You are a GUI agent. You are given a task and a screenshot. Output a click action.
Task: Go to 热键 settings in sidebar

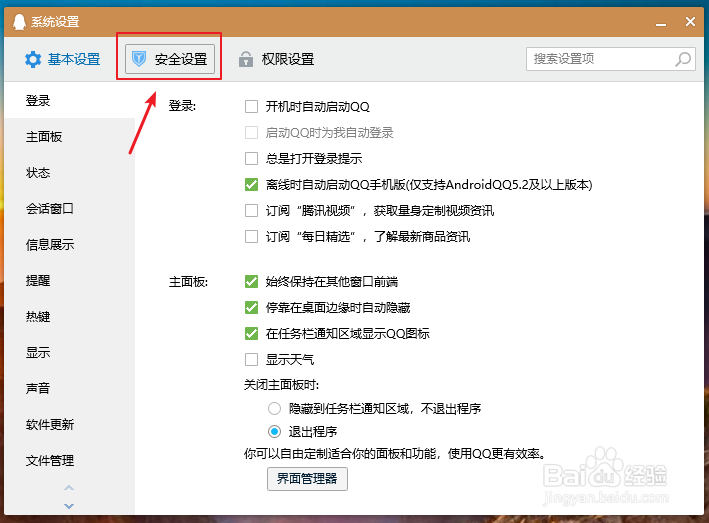point(70,316)
